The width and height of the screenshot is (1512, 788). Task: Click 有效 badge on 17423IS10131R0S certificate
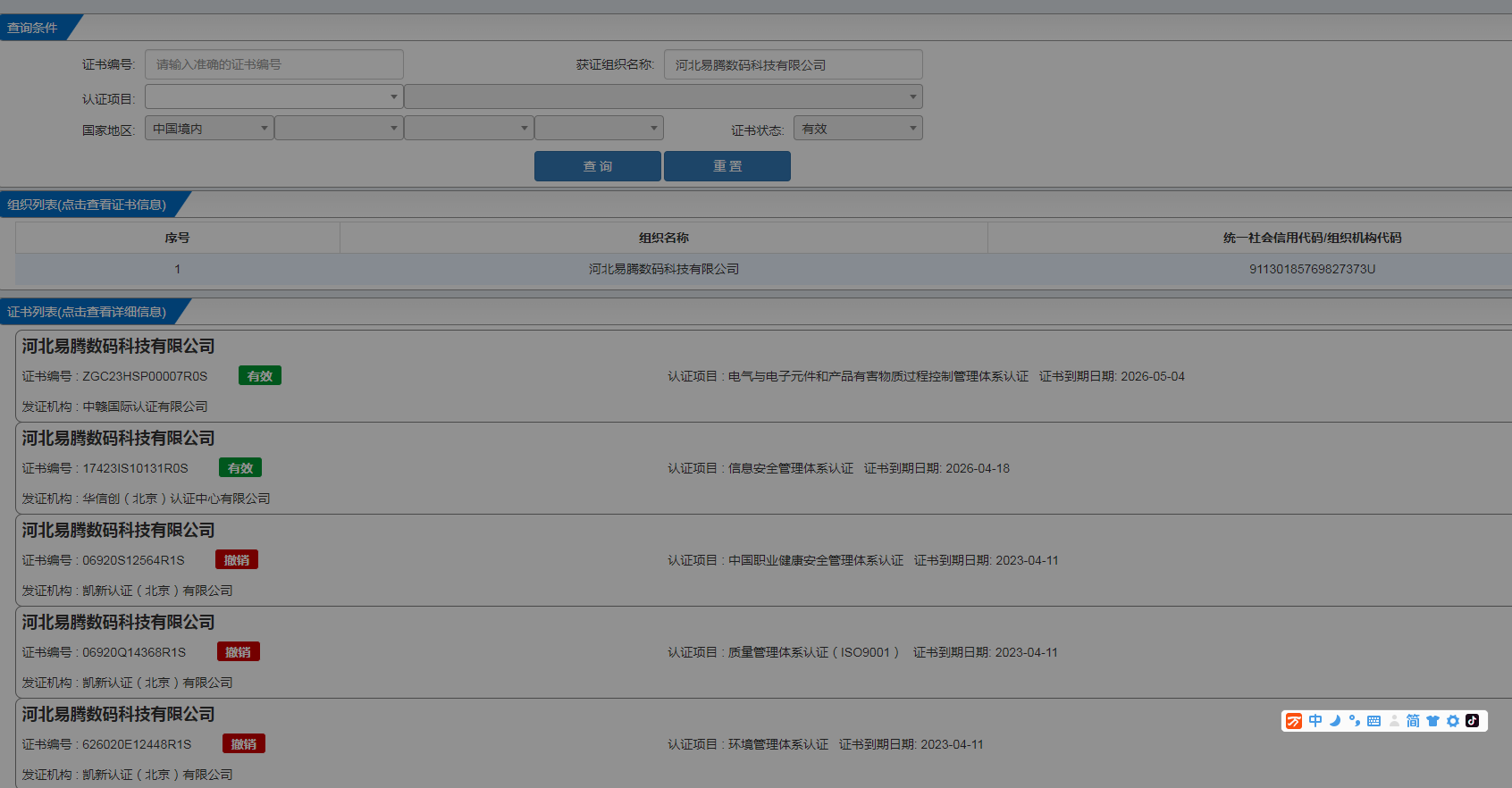click(x=240, y=468)
